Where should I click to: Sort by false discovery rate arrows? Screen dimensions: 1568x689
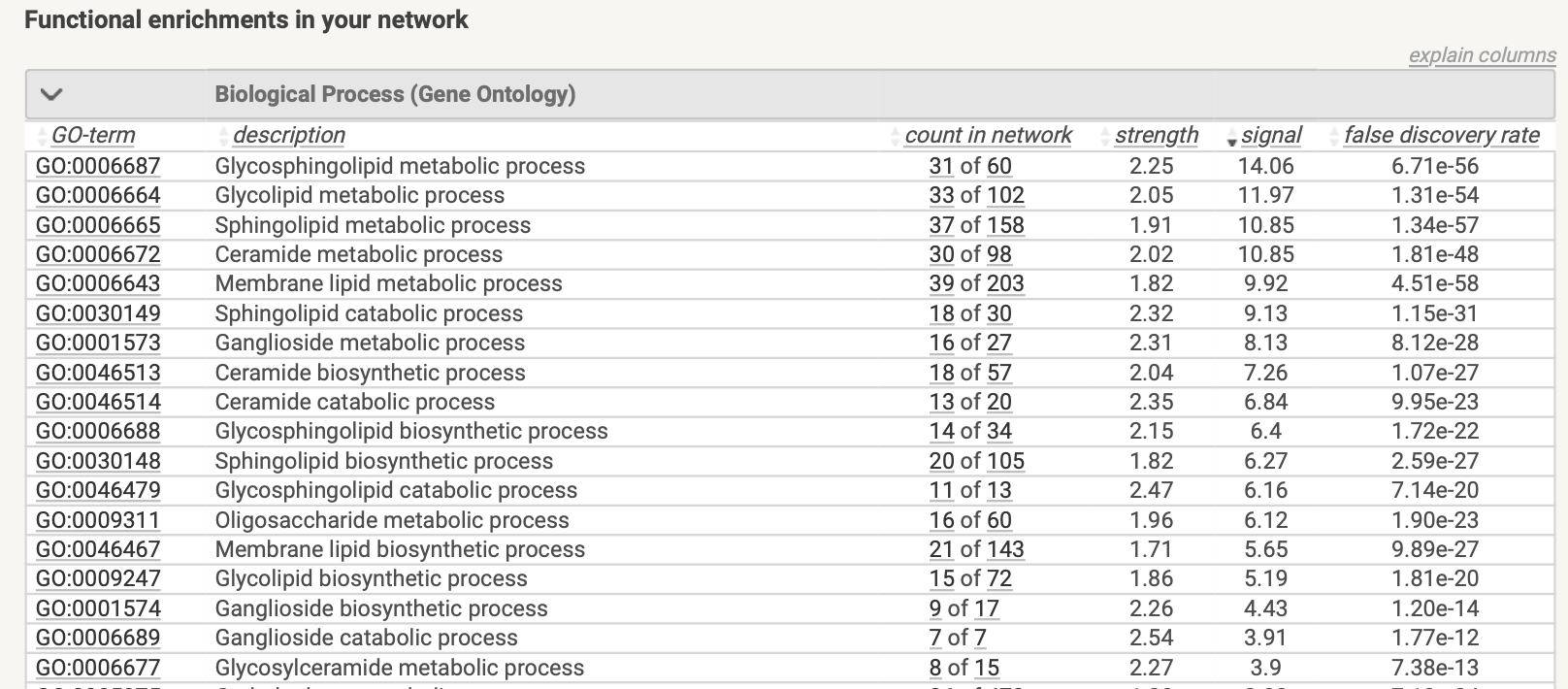pyautogui.click(x=1335, y=136)
